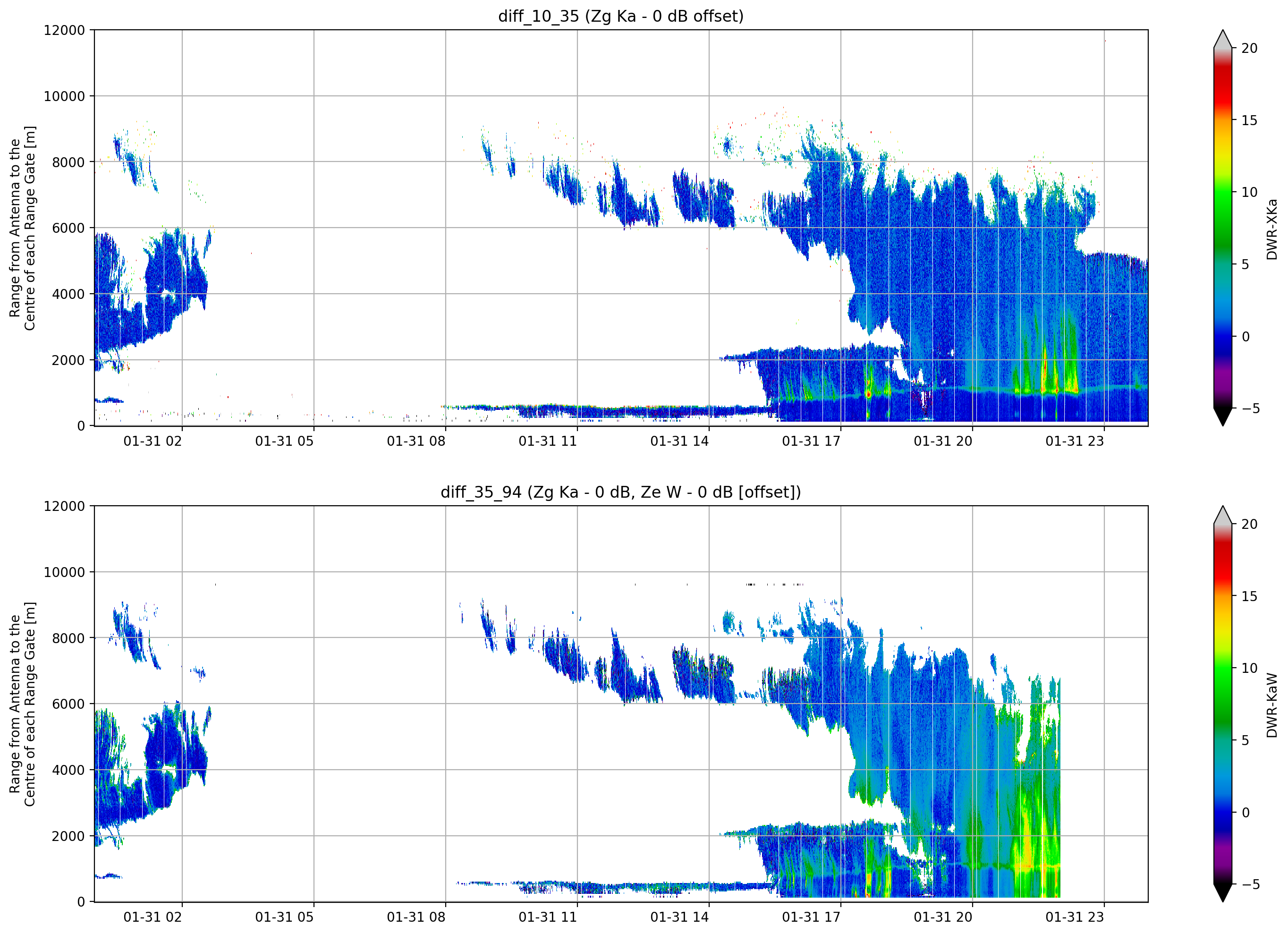
Task: Click the 4000 y-tick on the diff_10_35 plot
Action: click(68, 294)
